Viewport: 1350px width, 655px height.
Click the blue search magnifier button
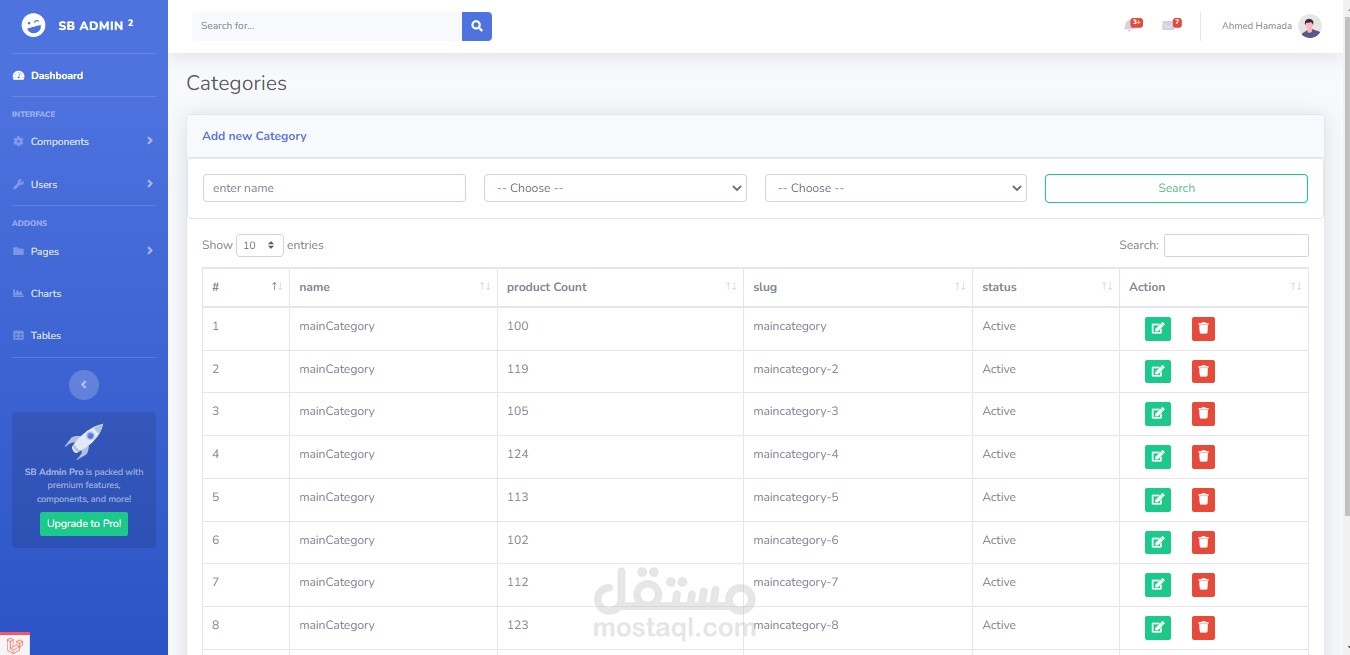coord(477,26)
